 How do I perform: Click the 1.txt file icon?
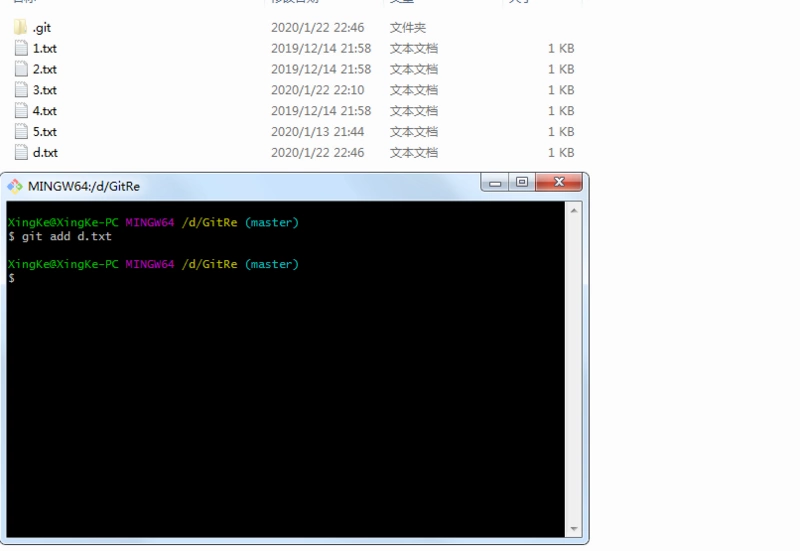pyautogui.click(x=21, y=48)
